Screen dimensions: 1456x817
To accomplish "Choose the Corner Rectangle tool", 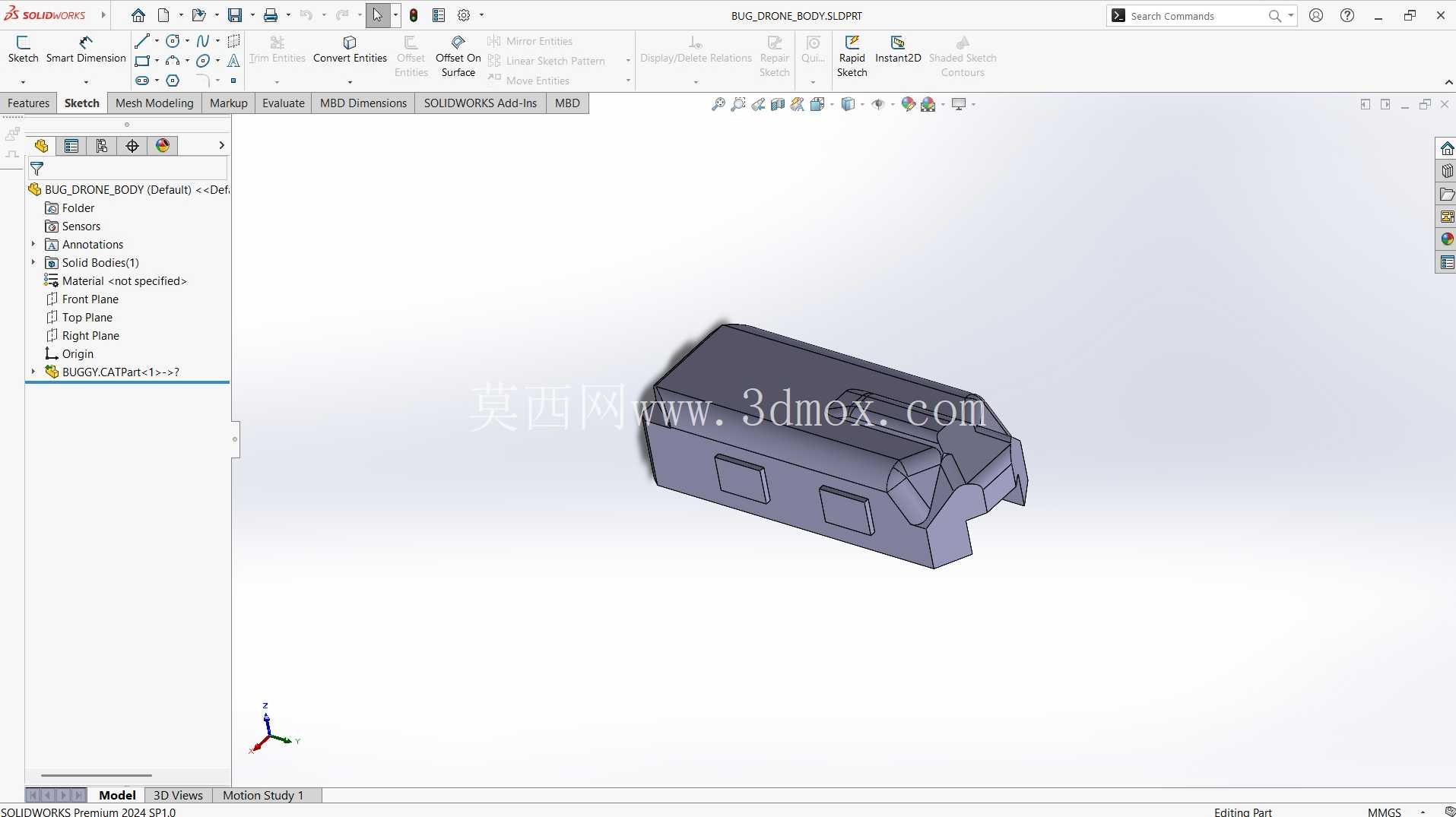I will (x=141, y=61).
